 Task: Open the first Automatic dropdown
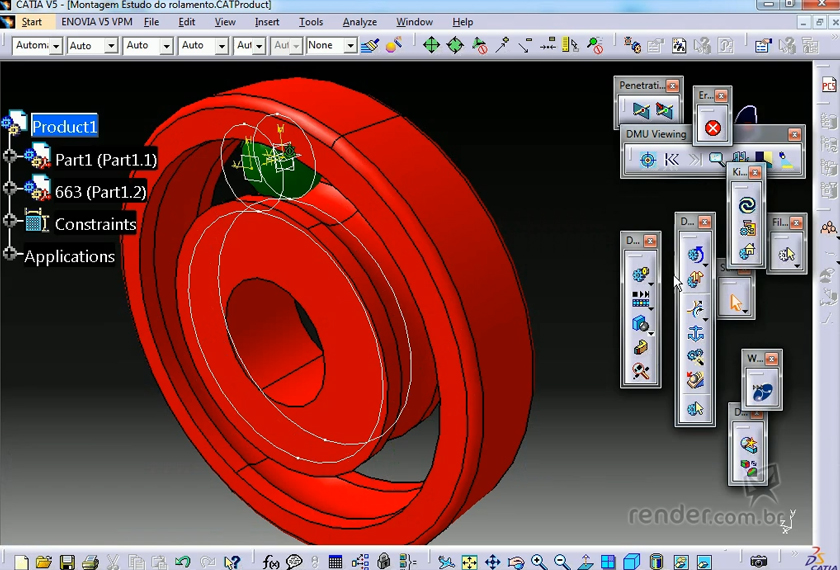pos(55,46)
